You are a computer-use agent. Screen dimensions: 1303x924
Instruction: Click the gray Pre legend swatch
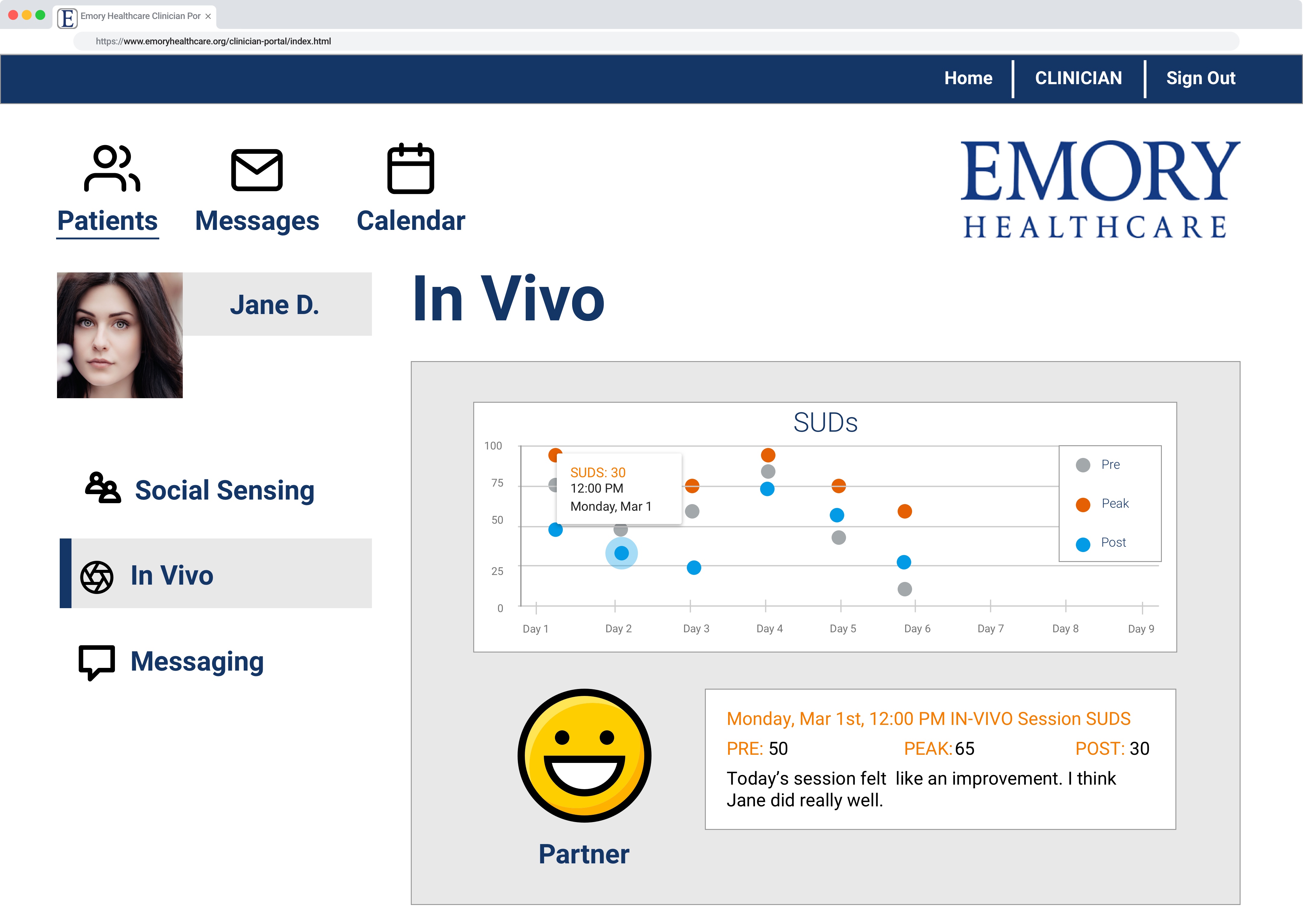[x=1083, y=465]
